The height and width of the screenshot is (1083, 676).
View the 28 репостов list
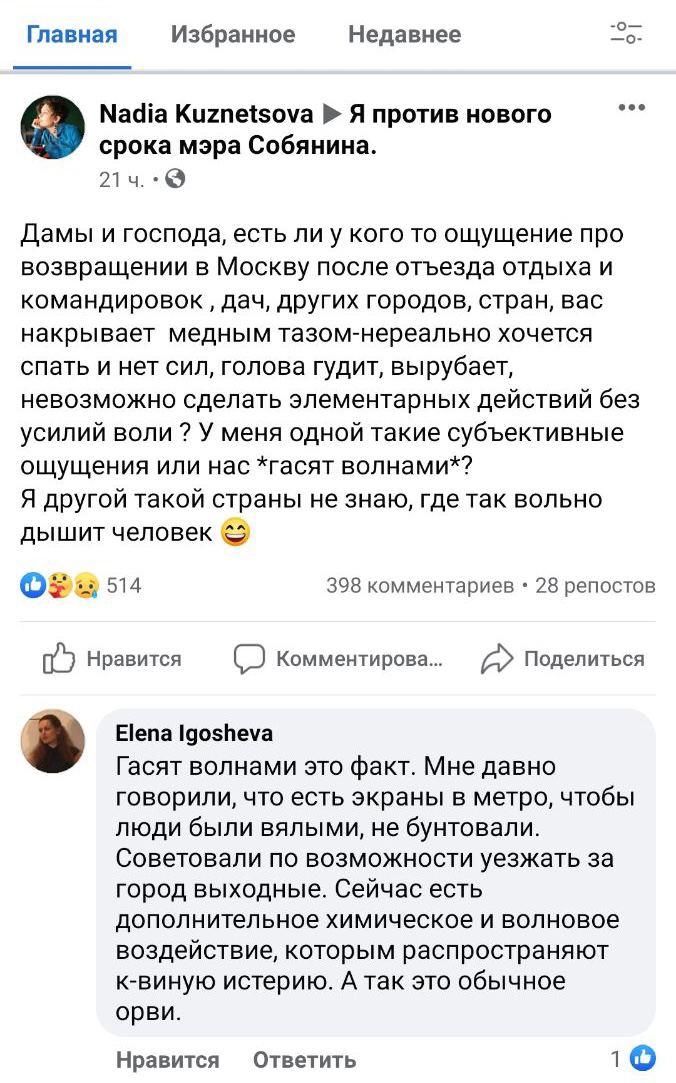595,585
